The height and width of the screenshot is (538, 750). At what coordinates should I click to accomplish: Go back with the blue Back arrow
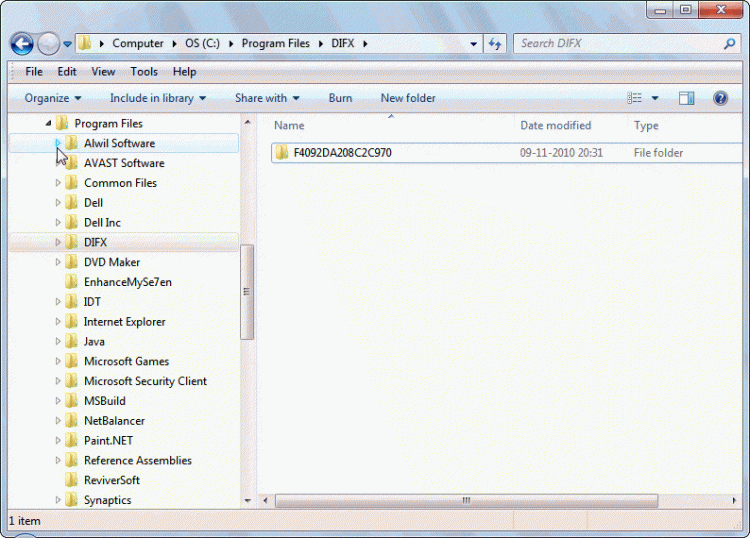coord(22,44)
